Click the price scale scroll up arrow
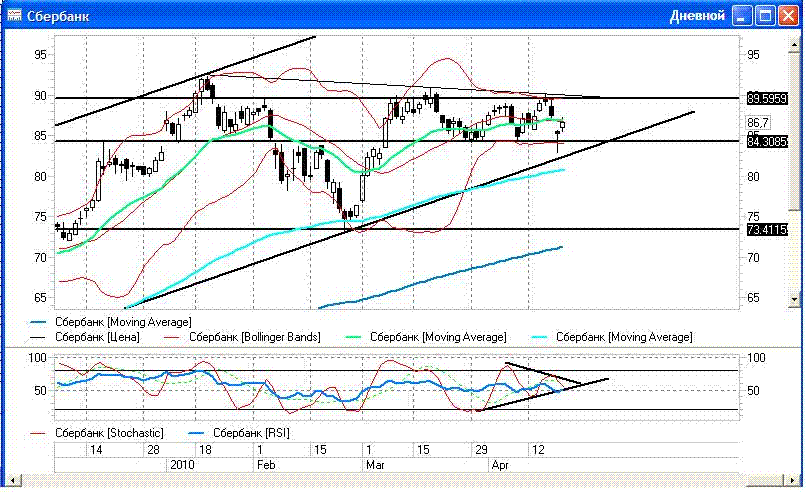The width and height of the screenshot is (806, 493). pyautogui.click(x=795, y=46)
